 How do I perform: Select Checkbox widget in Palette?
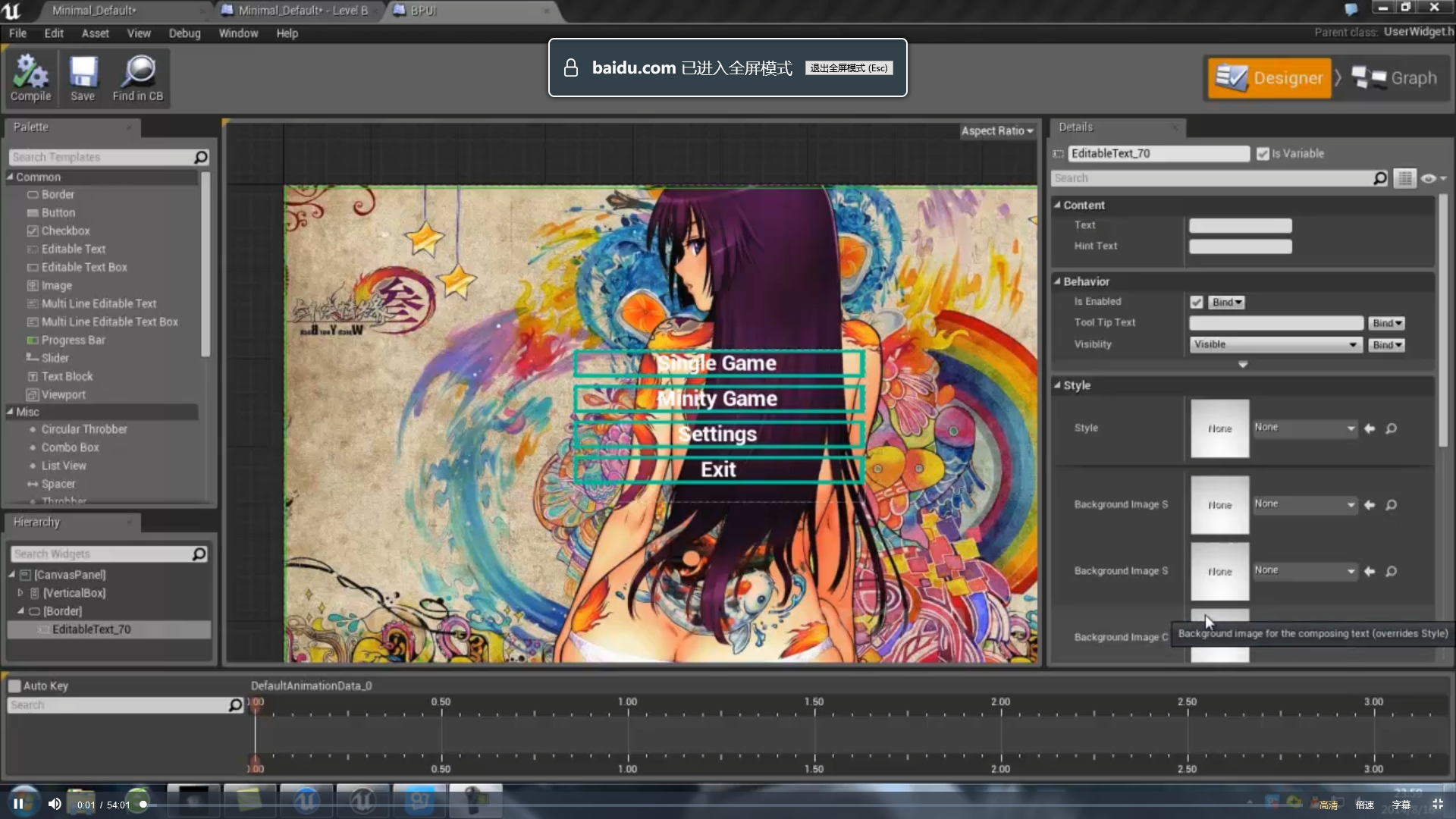click(x=65, y=231)
